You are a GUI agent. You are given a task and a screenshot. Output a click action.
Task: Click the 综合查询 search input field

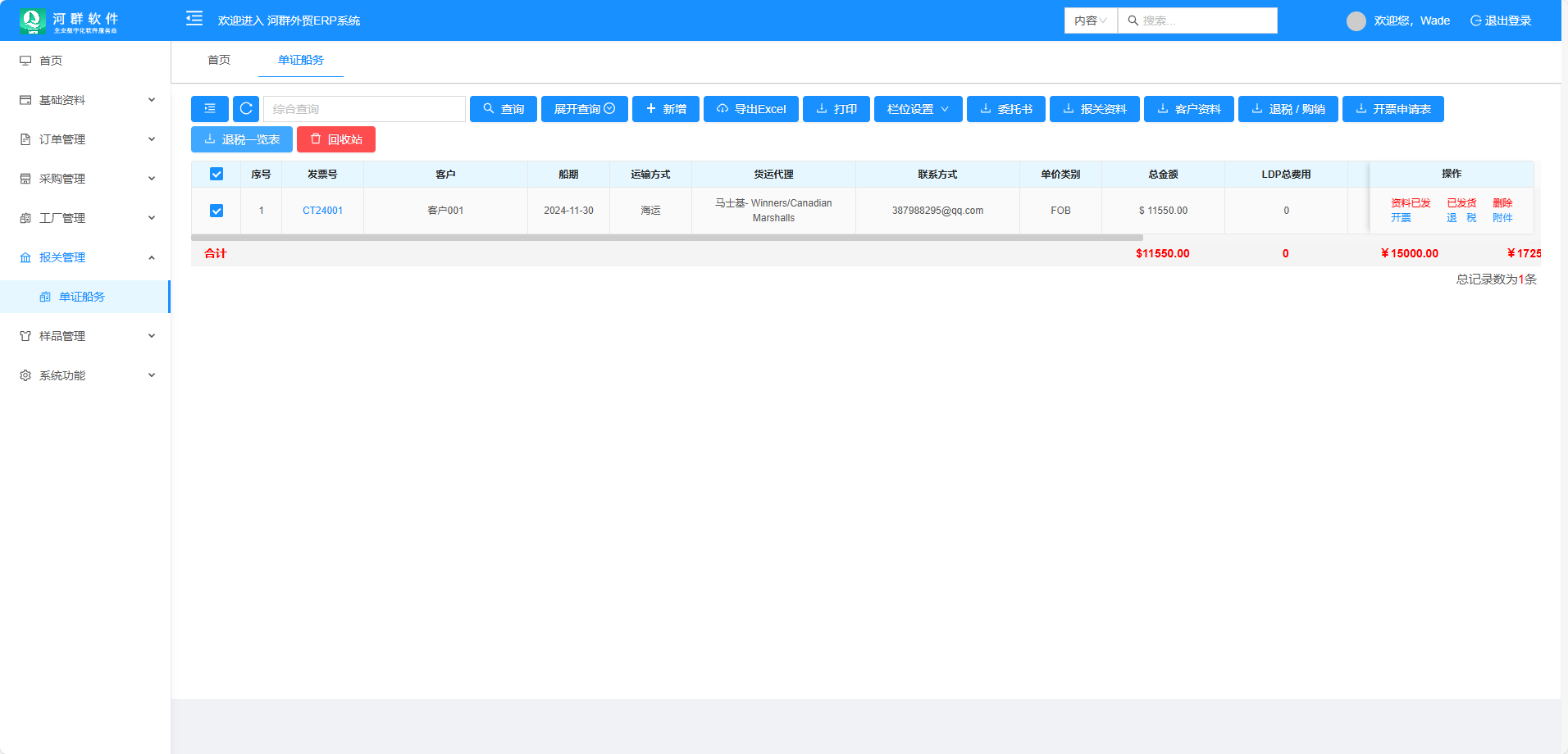(x=364, y=109)
